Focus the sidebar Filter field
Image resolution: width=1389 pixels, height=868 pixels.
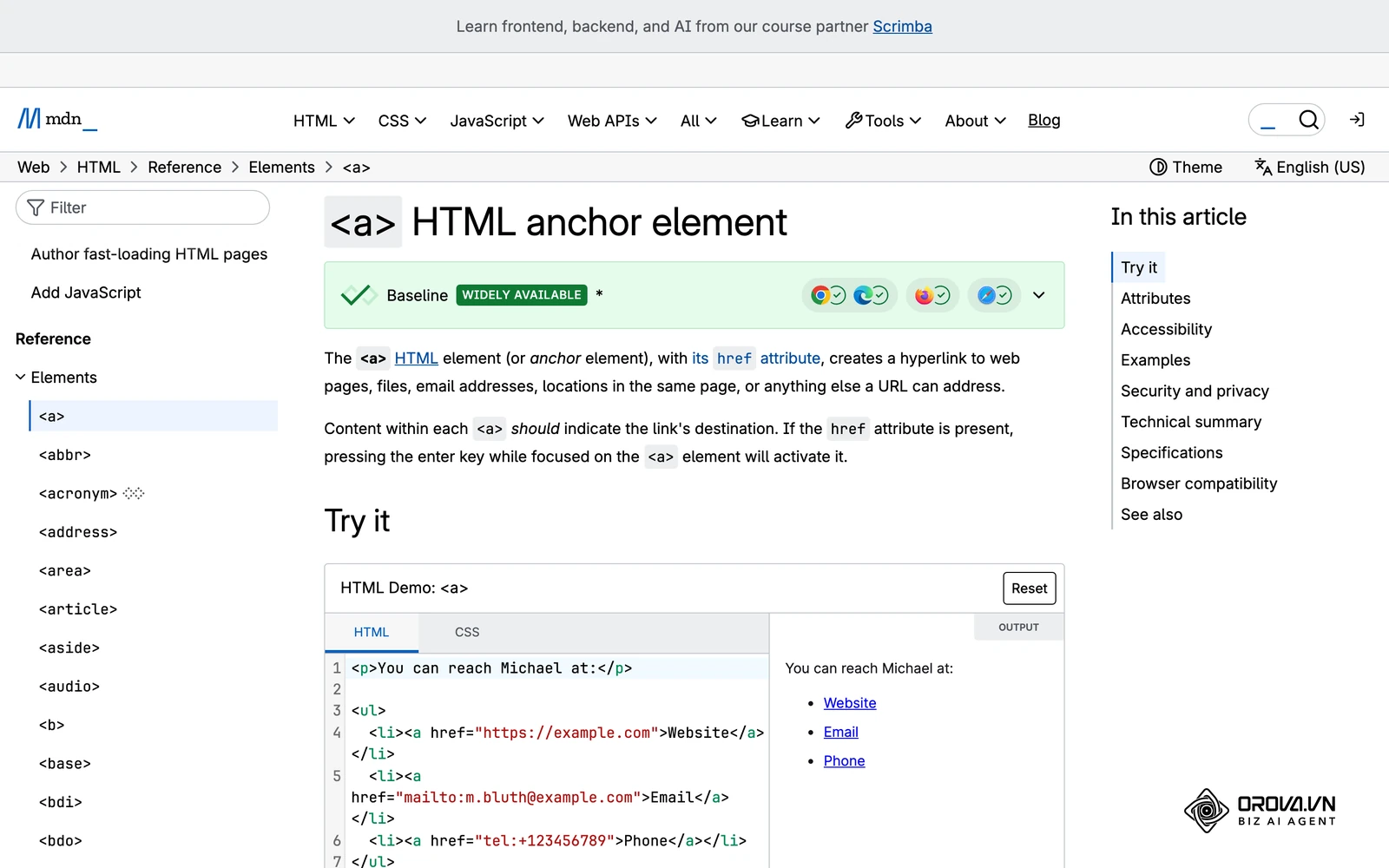pos(142,207)
